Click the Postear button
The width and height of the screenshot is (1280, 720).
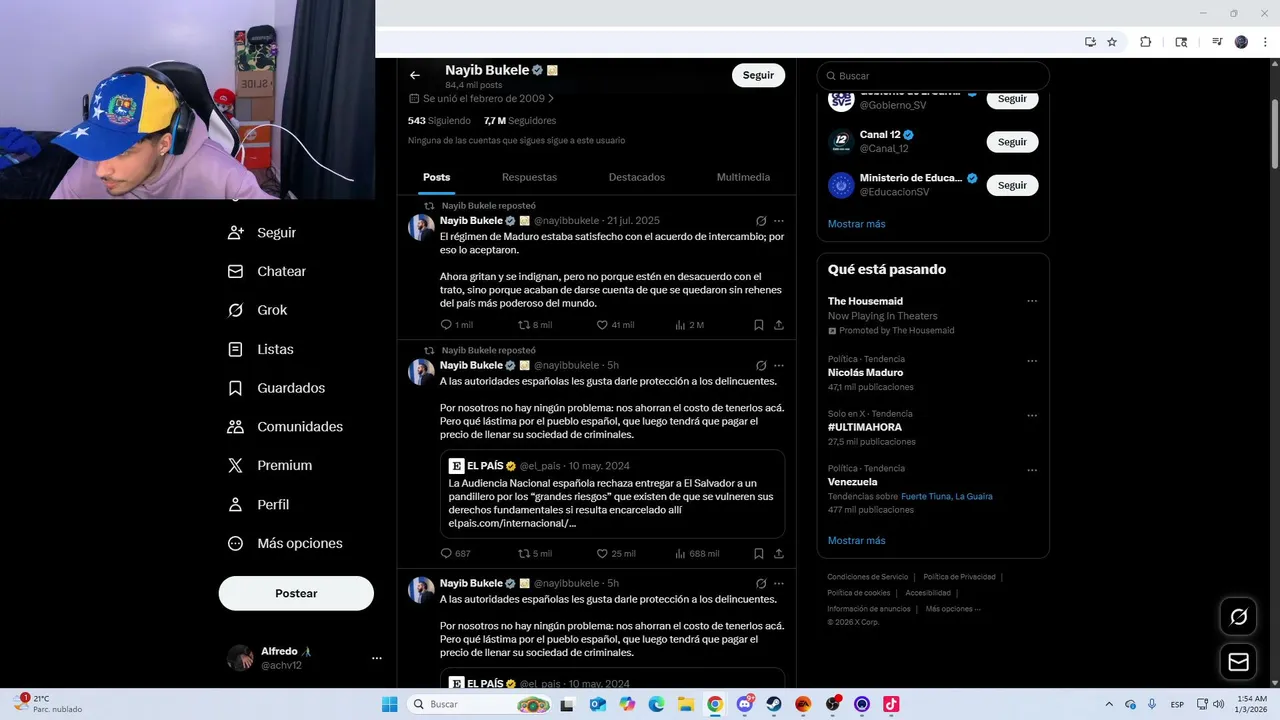tap(296, 593)
